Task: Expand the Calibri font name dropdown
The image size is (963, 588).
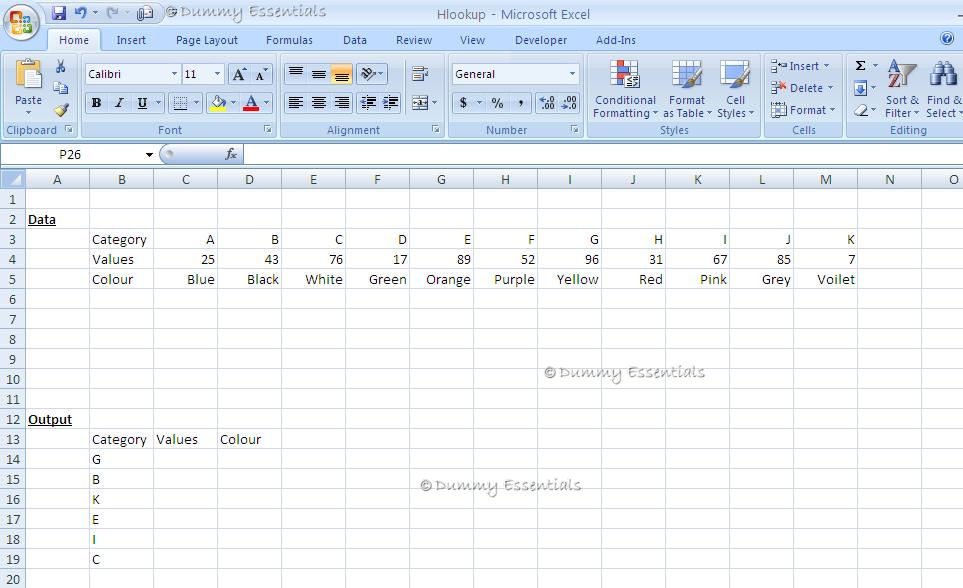Action: tap(174, 74)
